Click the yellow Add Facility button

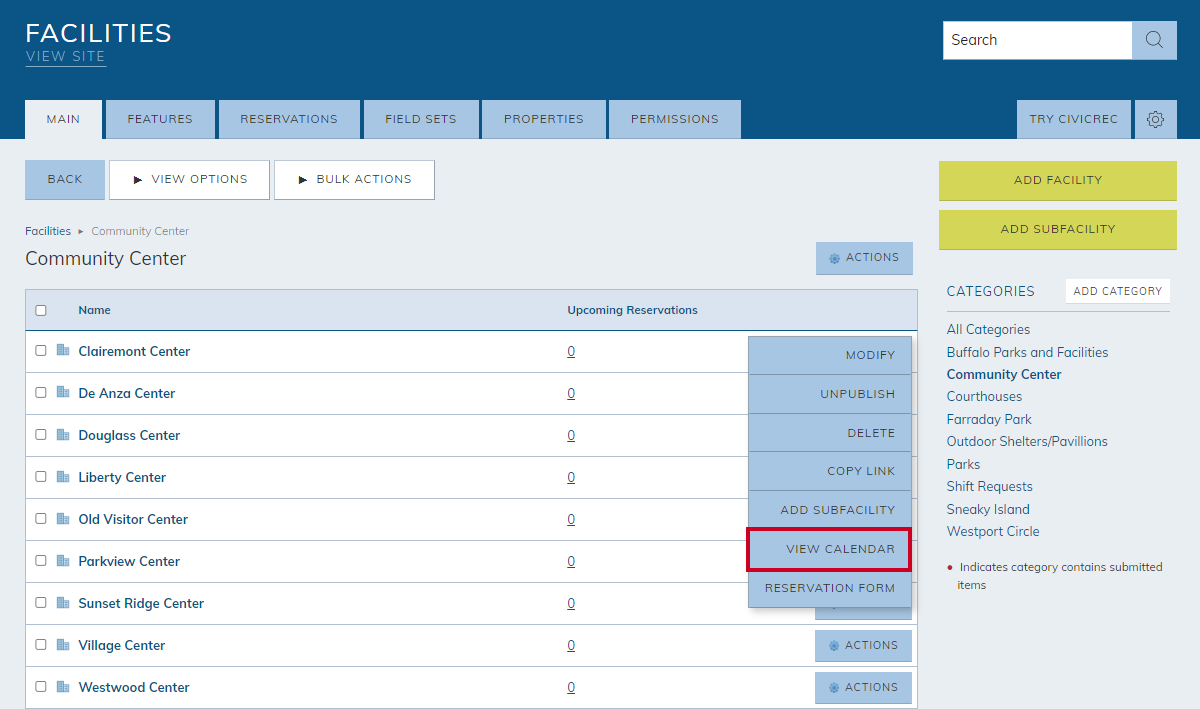[1058, 181]
